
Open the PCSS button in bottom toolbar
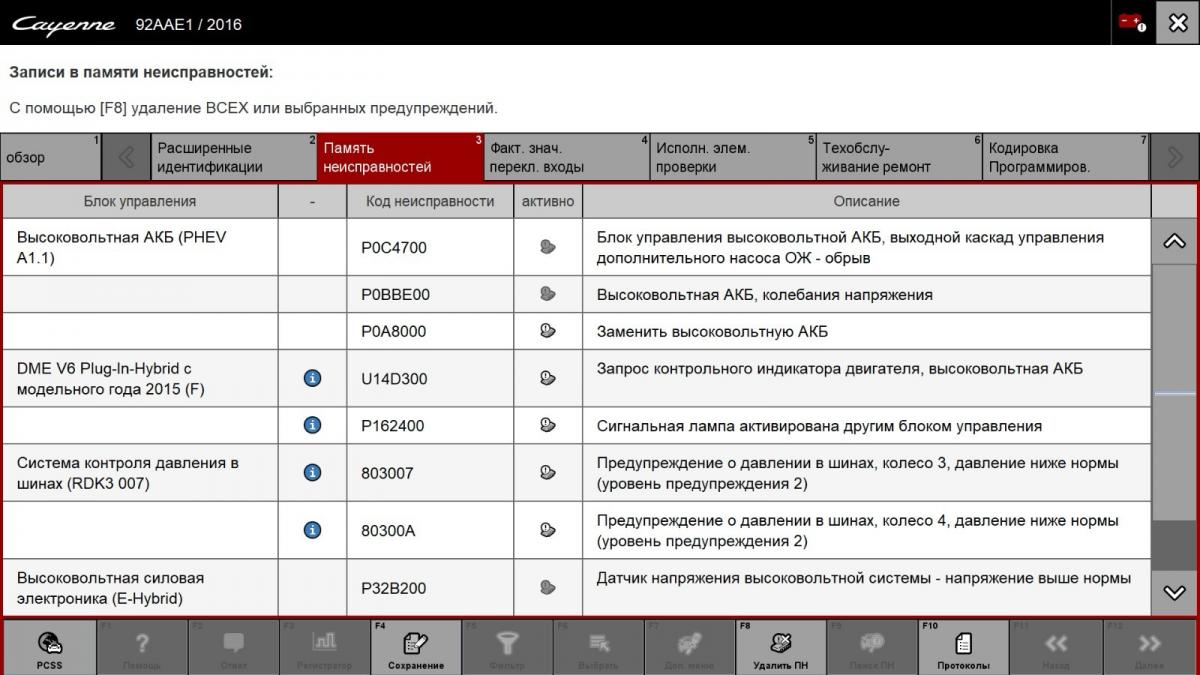tap(49, 648)
